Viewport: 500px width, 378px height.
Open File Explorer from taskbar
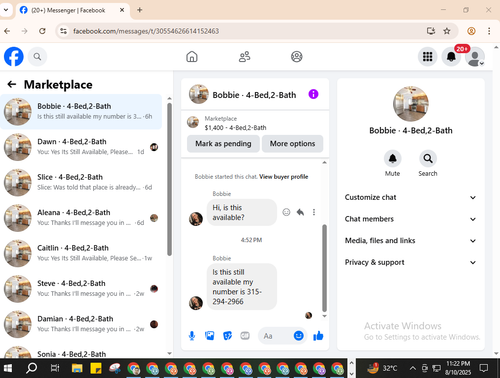pos(77,368)
